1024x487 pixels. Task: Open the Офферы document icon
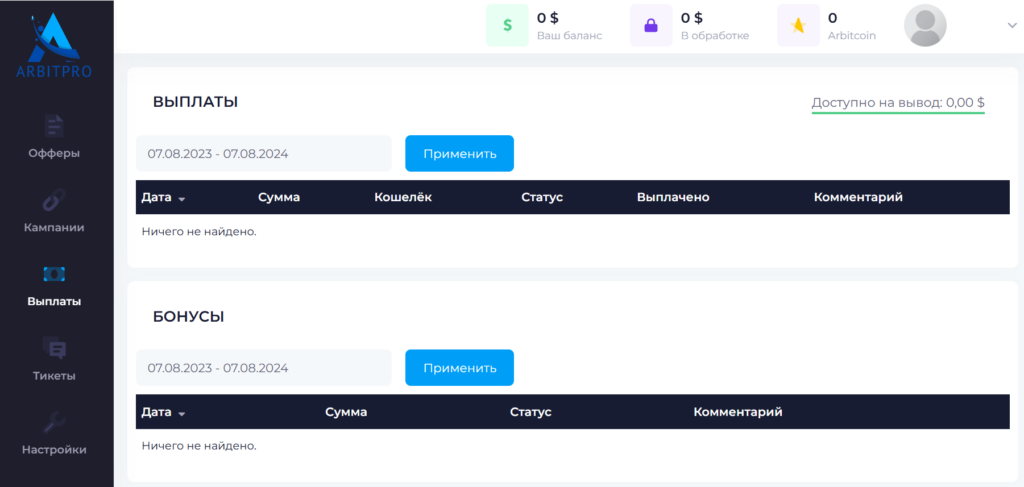coord(54,126)
